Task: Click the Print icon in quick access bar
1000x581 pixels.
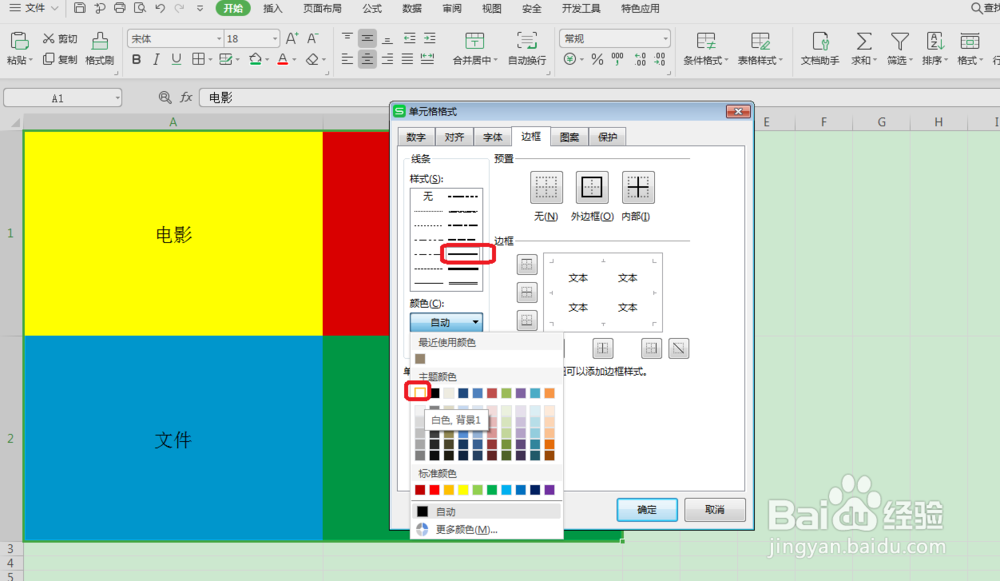Action: point(119,8)
